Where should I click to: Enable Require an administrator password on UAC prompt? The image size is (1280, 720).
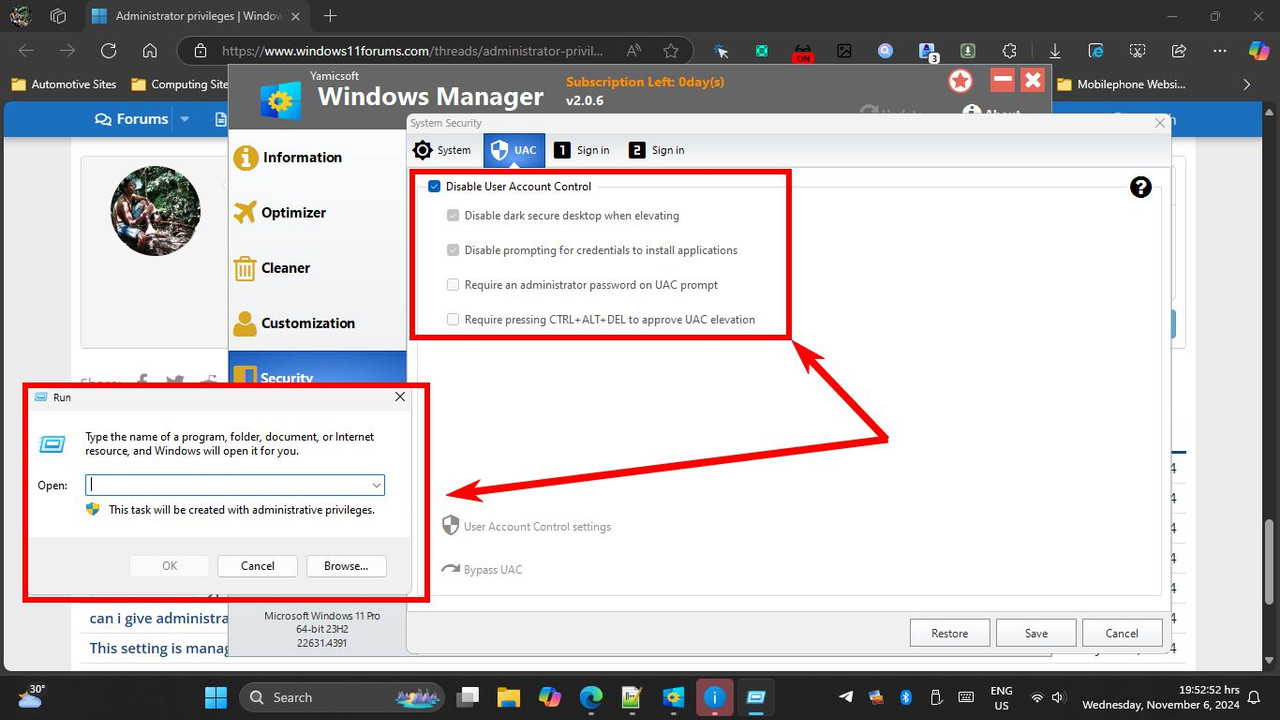click(x=453, y=284)
